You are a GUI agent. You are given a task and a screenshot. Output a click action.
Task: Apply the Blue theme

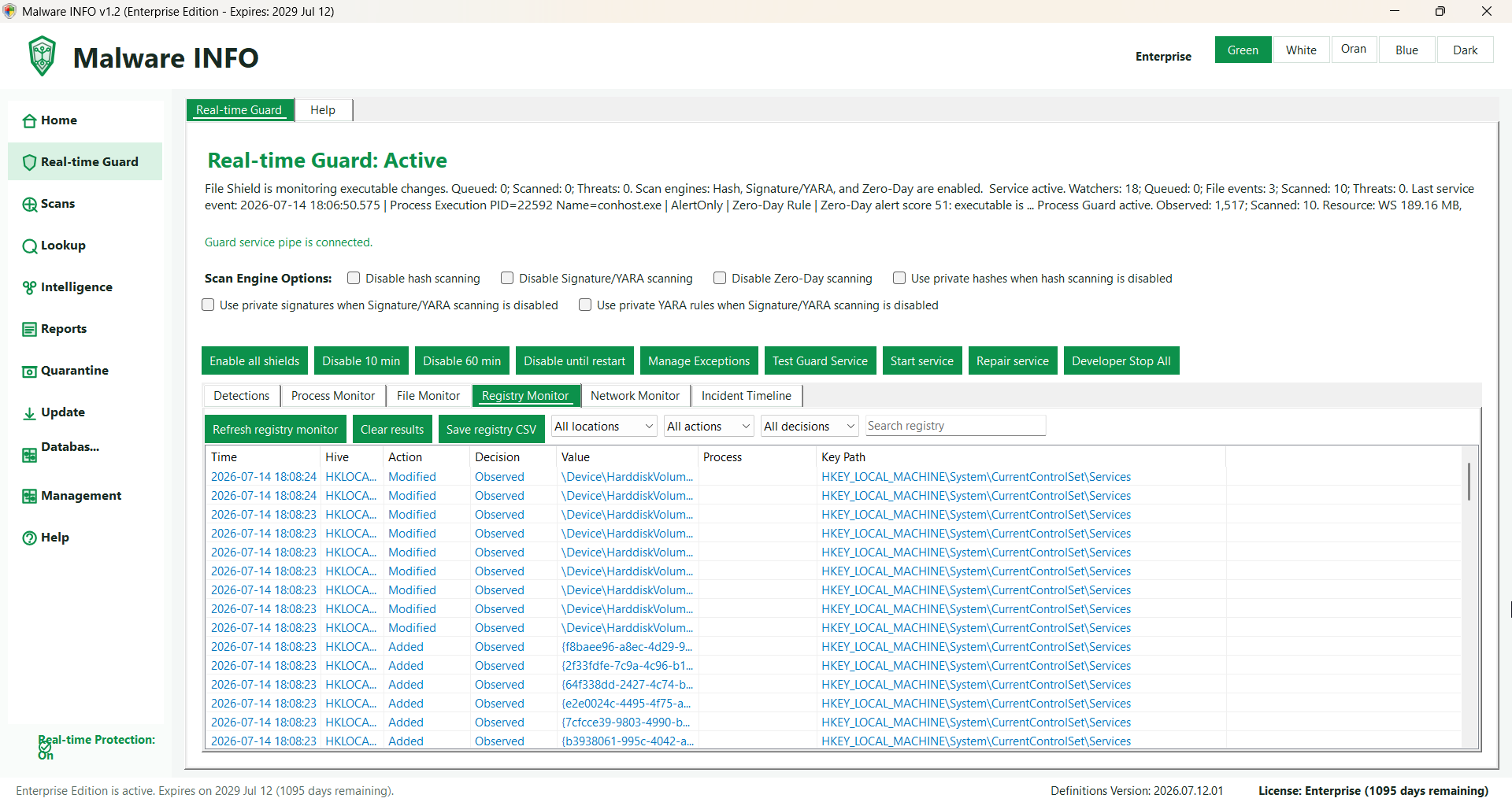pyautogui.click(x=1406, y=50)
